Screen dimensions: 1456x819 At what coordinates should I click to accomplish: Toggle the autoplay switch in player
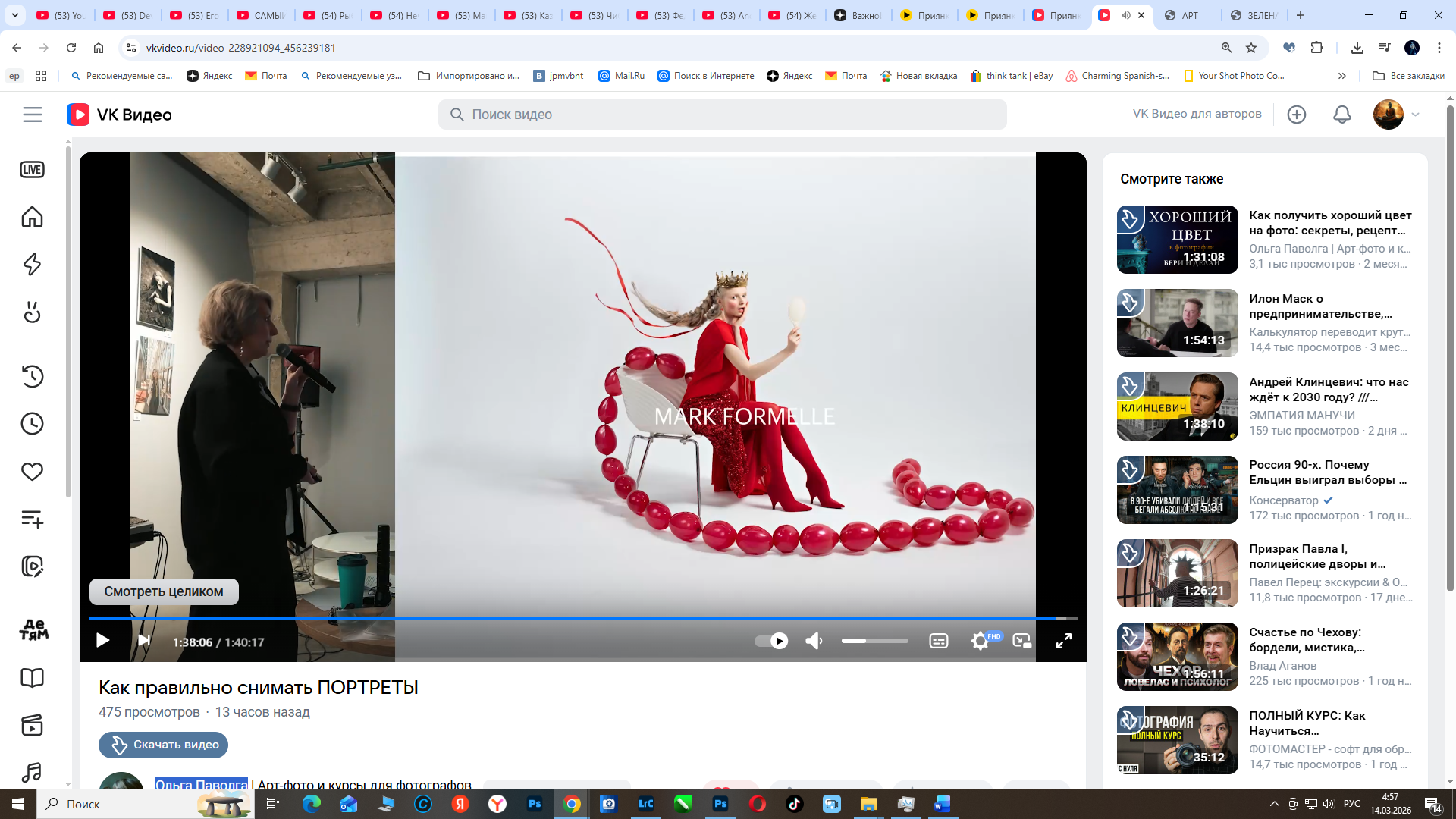(772, 642)
